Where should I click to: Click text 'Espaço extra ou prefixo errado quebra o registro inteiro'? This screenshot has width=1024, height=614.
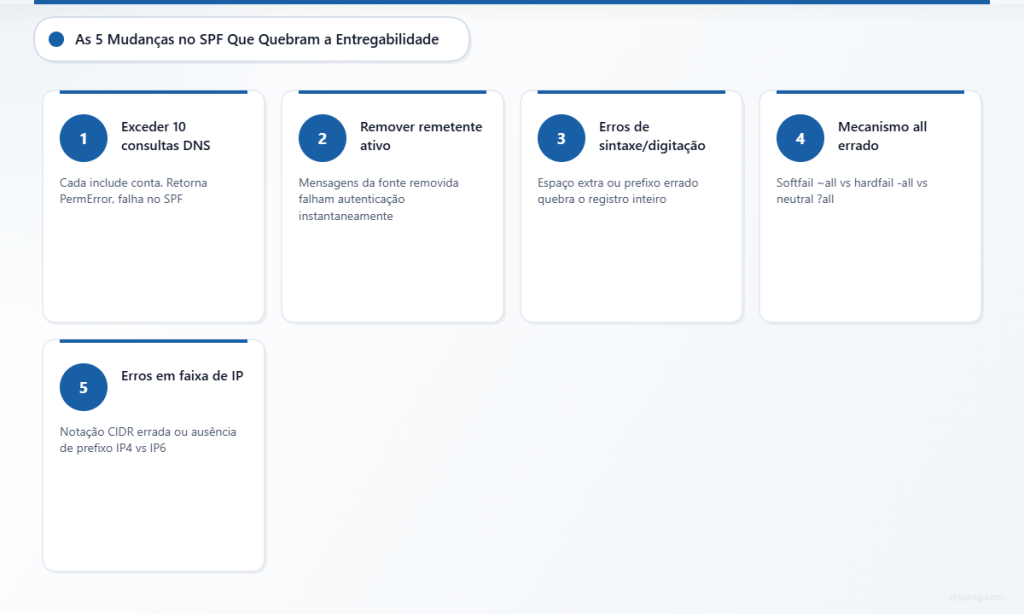[x=618, y=191]
